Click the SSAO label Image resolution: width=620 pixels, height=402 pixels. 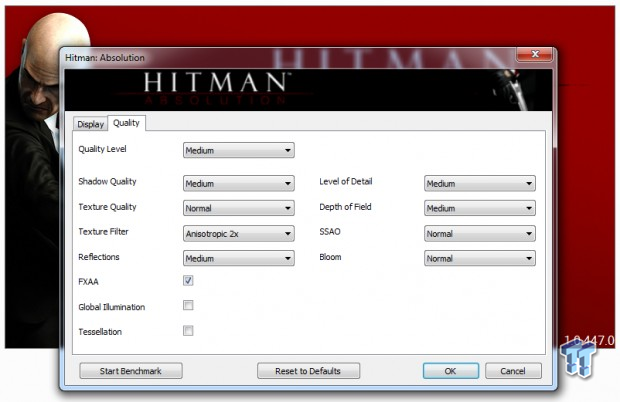[330, 232]
